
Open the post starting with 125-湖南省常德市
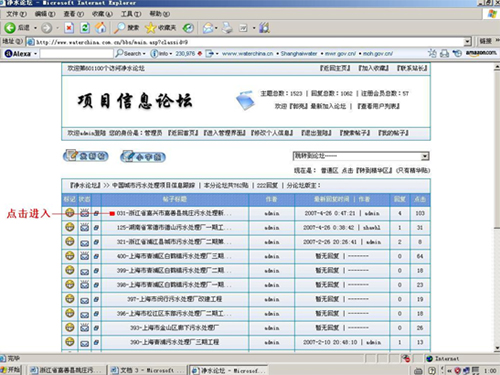point(174,228)
